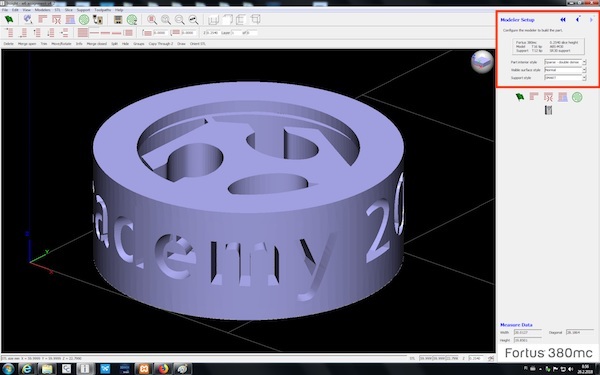Click the view orientation sphere in the viewport
Viewport: 600px width, 375px height.
click(482, 61)
